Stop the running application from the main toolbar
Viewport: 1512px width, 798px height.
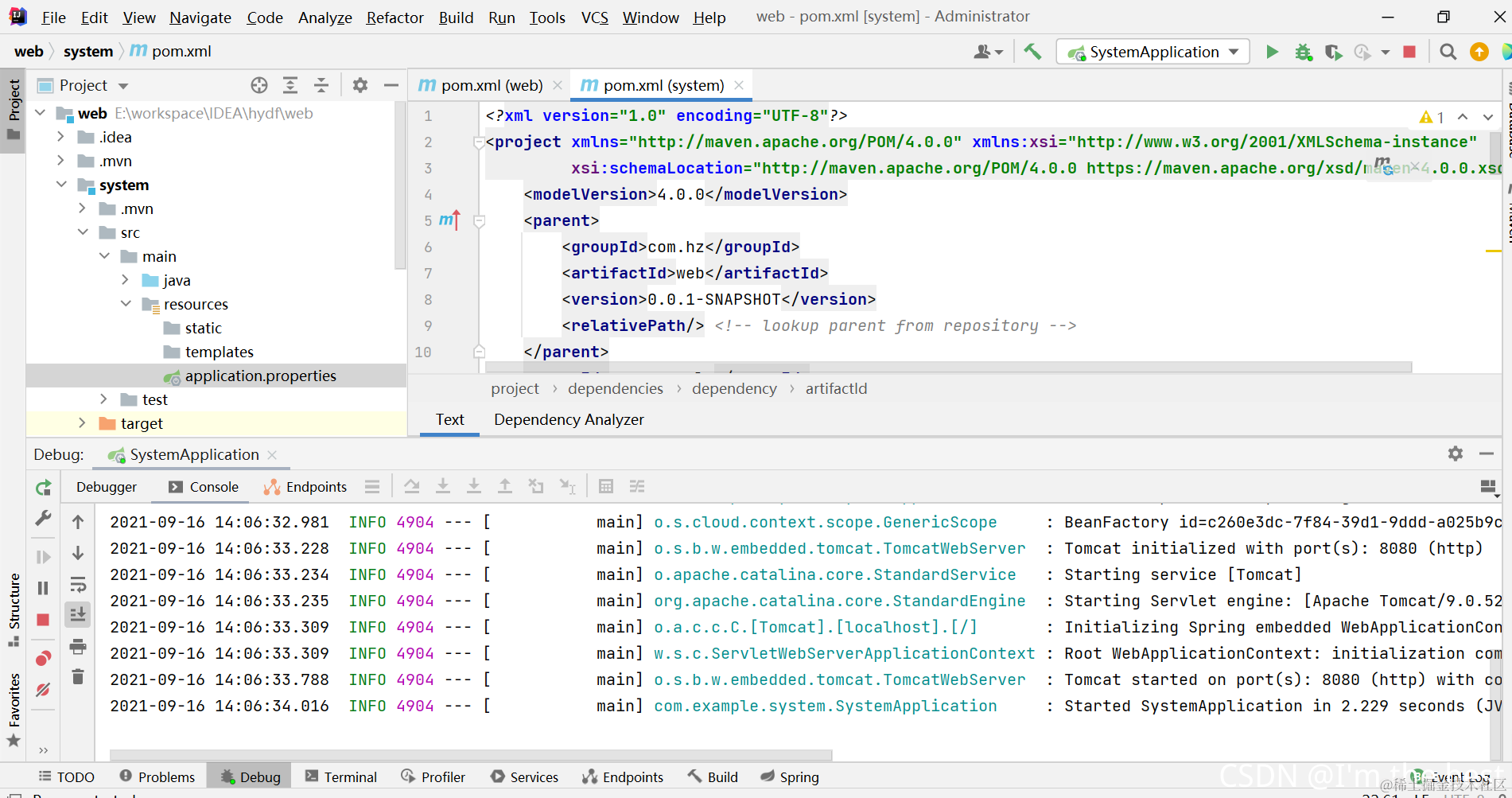pos(1409,52)
